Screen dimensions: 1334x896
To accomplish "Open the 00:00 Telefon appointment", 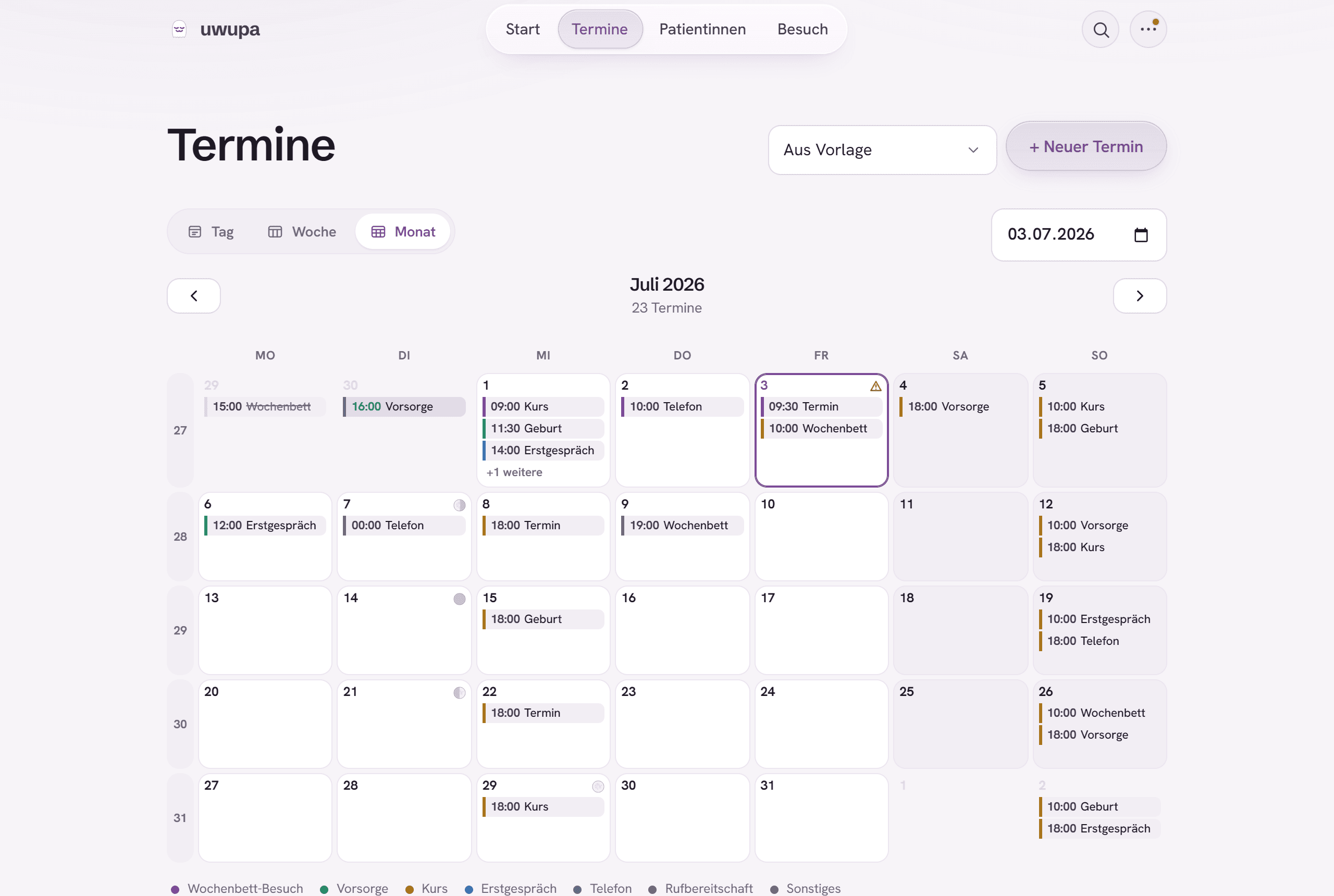I will (x=404, y=526).
